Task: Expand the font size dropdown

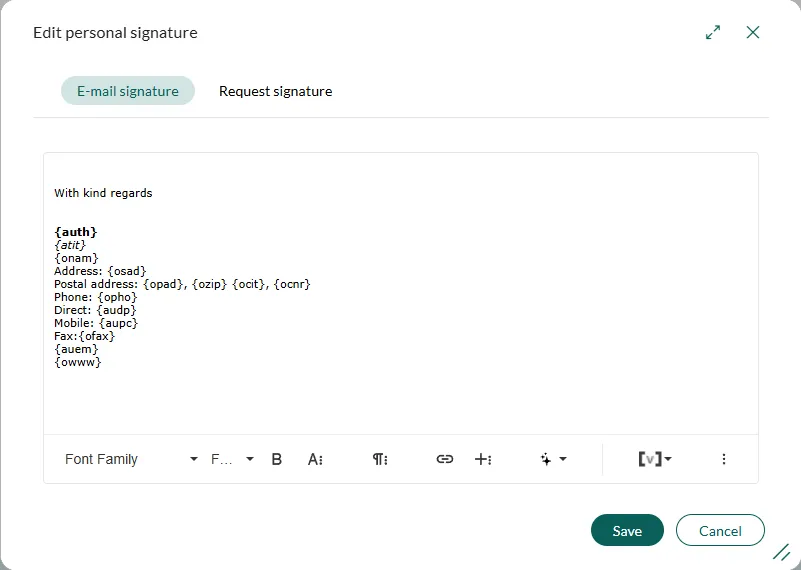Action: [232, 459]
